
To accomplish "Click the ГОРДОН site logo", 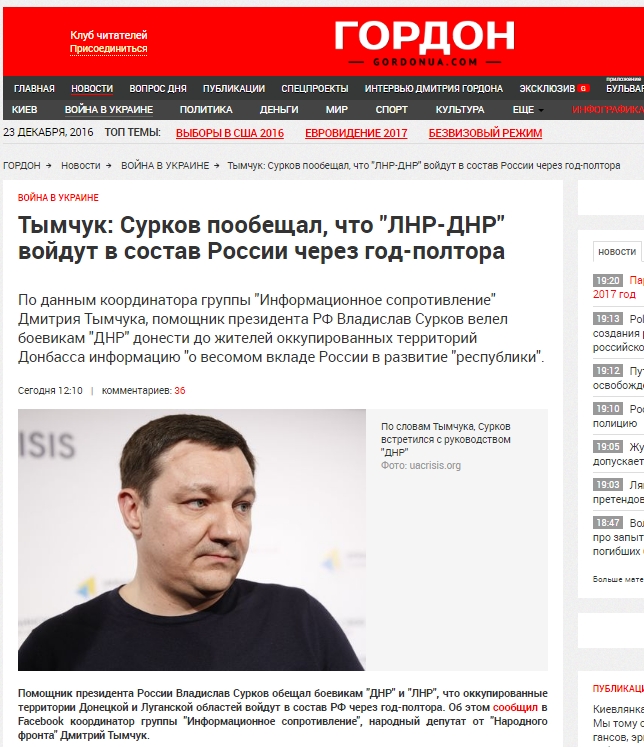I will coord(424,42).
